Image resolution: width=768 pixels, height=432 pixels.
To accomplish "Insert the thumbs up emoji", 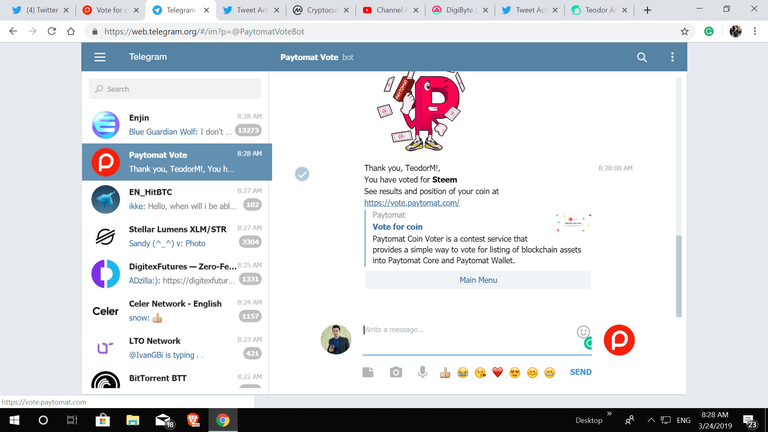I will pyautogui.click(x=445, y=373).
